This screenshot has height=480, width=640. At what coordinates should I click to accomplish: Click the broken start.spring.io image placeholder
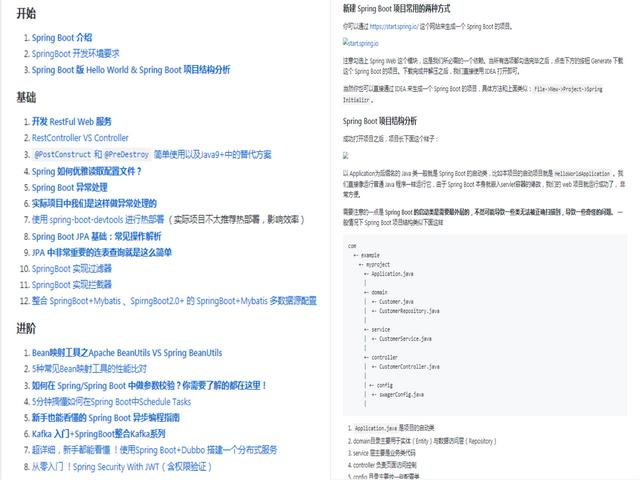[x=361, y=43]
